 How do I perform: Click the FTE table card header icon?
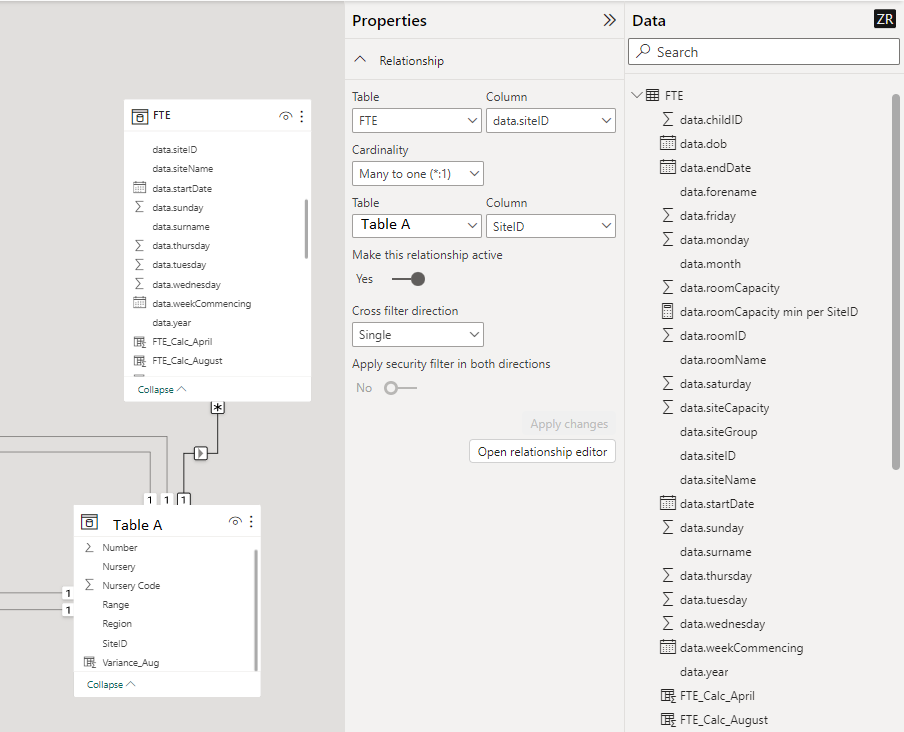pos(140,116)
